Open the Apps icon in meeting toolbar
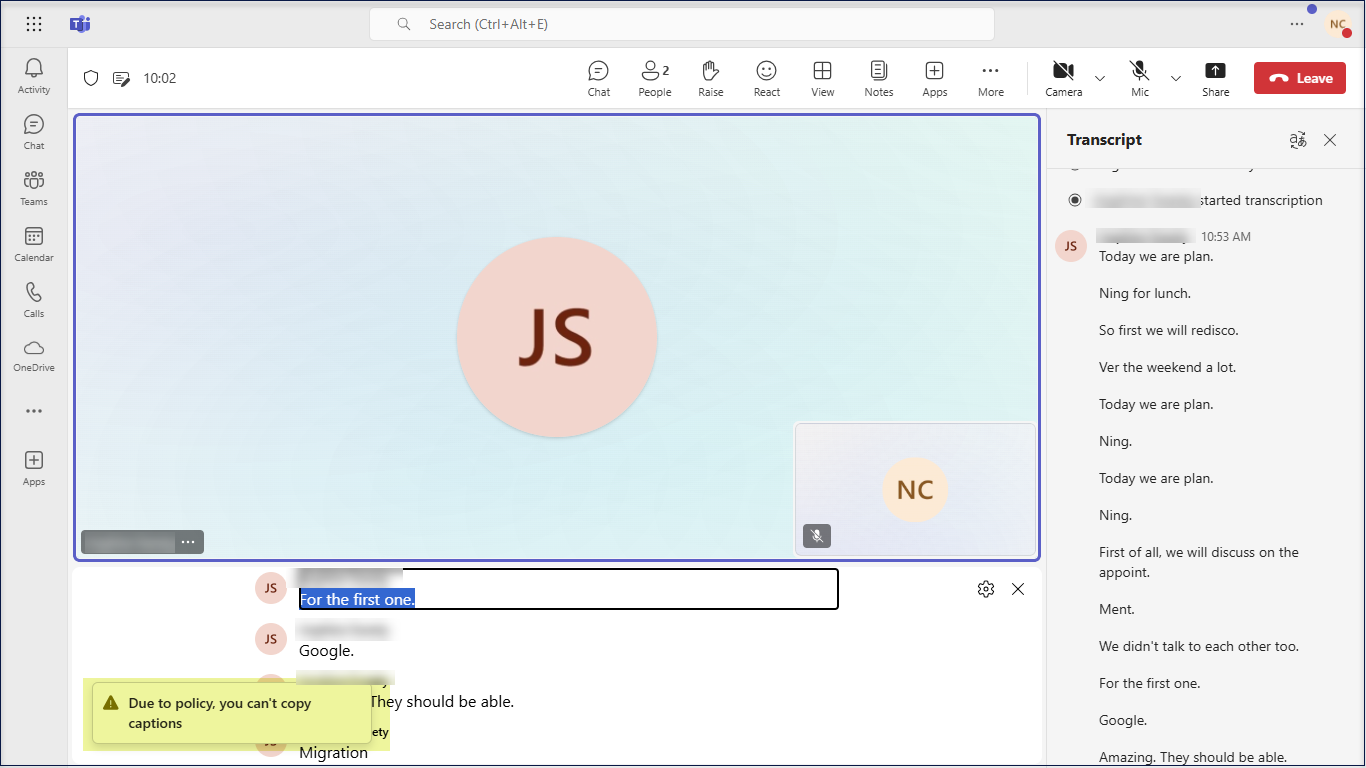The image size is (1366, 768). [934, 78]
